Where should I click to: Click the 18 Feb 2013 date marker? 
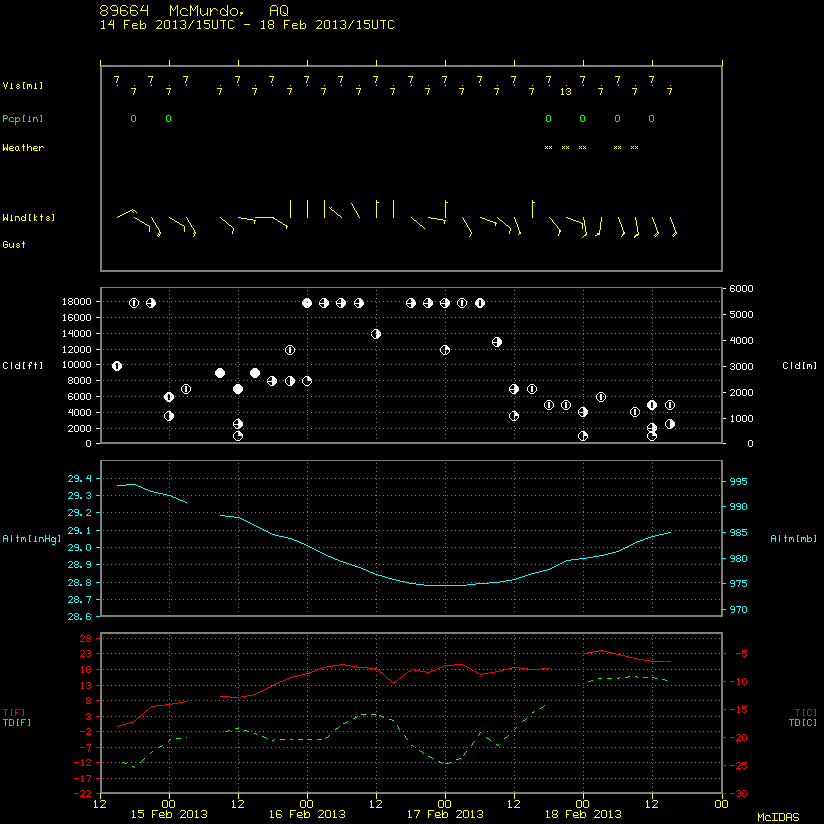pyautogui.click(x=583, y=814)
